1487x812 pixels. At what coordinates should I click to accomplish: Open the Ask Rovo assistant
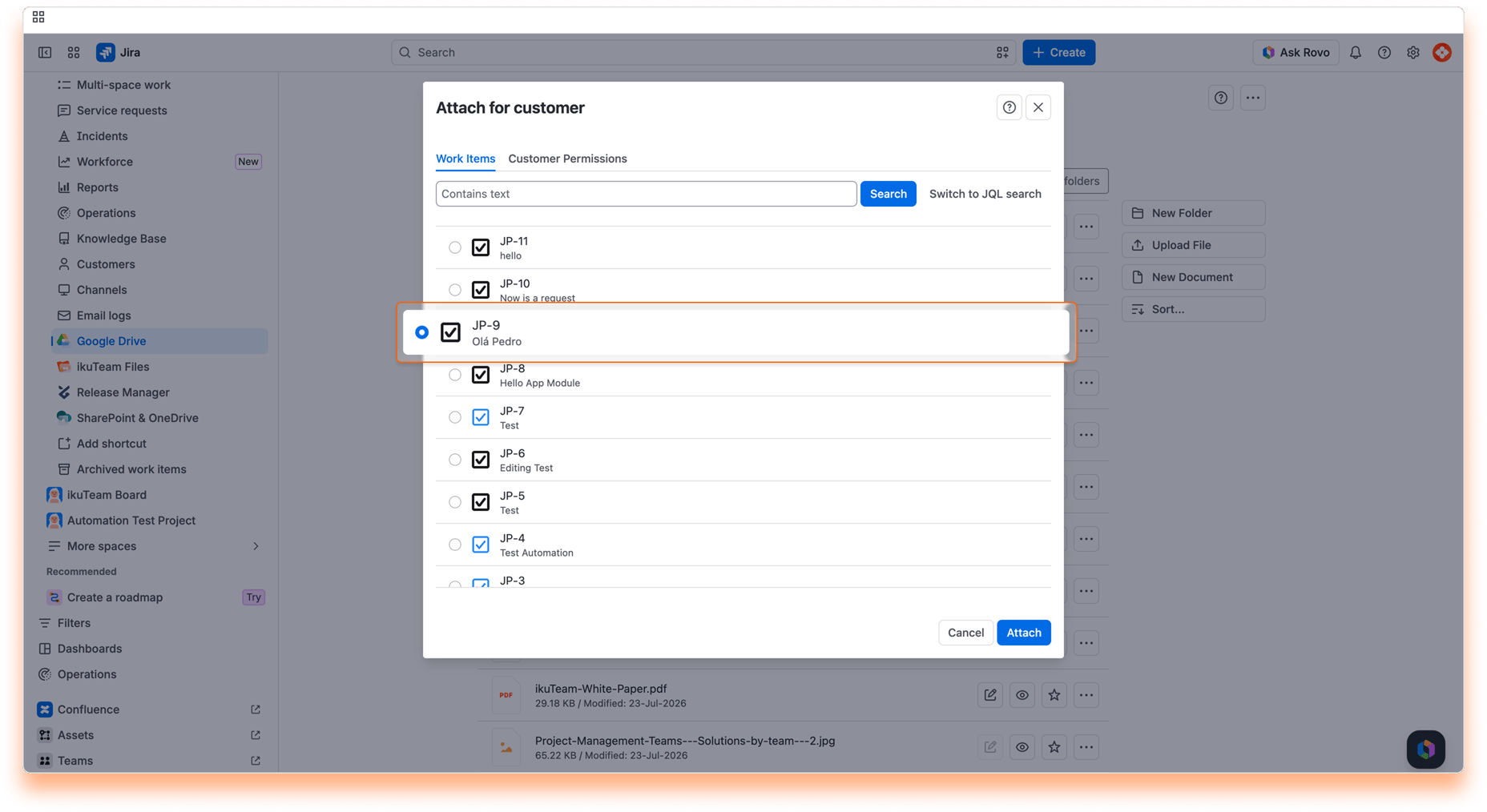1296,52
